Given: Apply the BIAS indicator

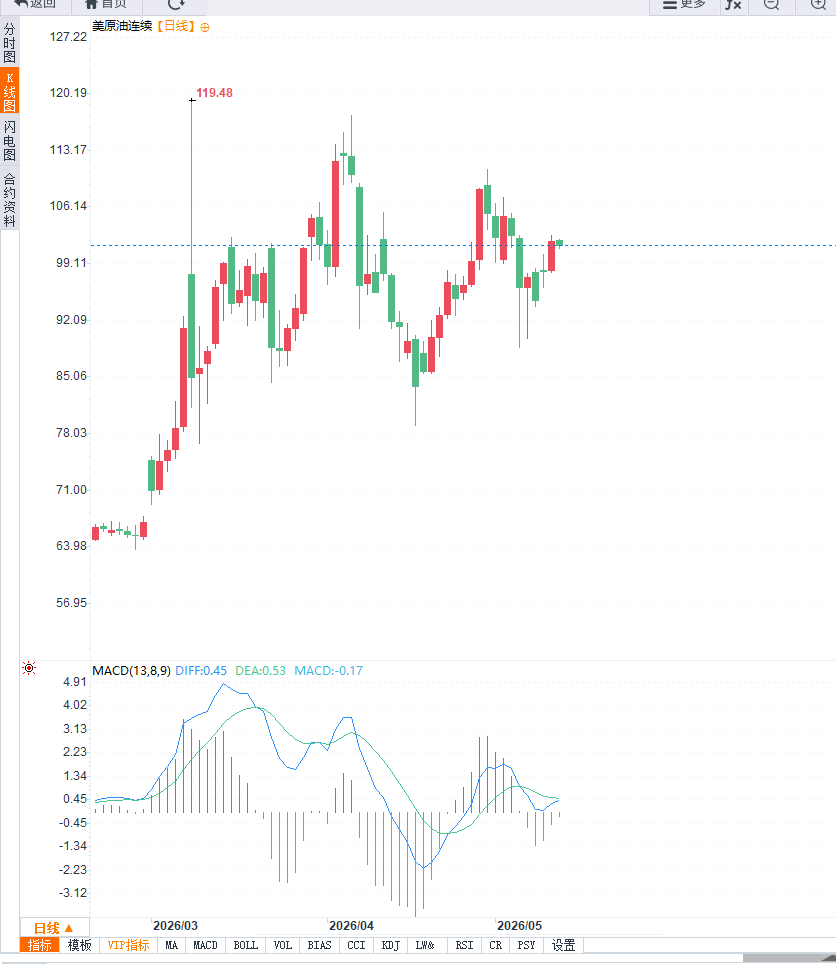Looking at the screenshot, I should tap(320, 946).
